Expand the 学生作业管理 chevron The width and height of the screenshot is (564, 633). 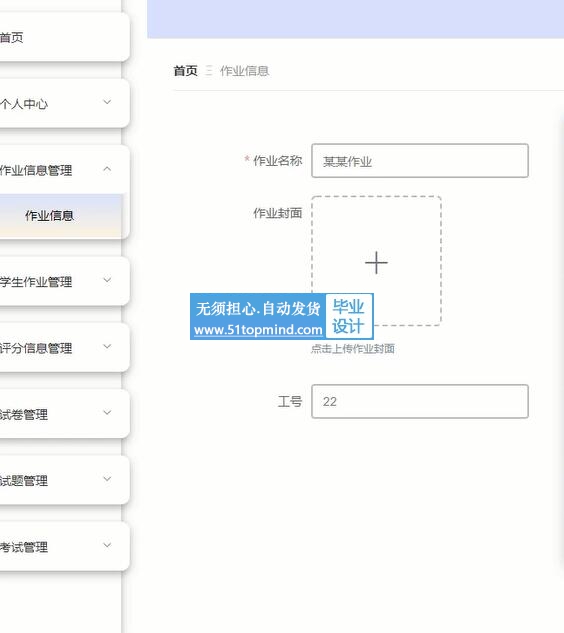(107, 280)
